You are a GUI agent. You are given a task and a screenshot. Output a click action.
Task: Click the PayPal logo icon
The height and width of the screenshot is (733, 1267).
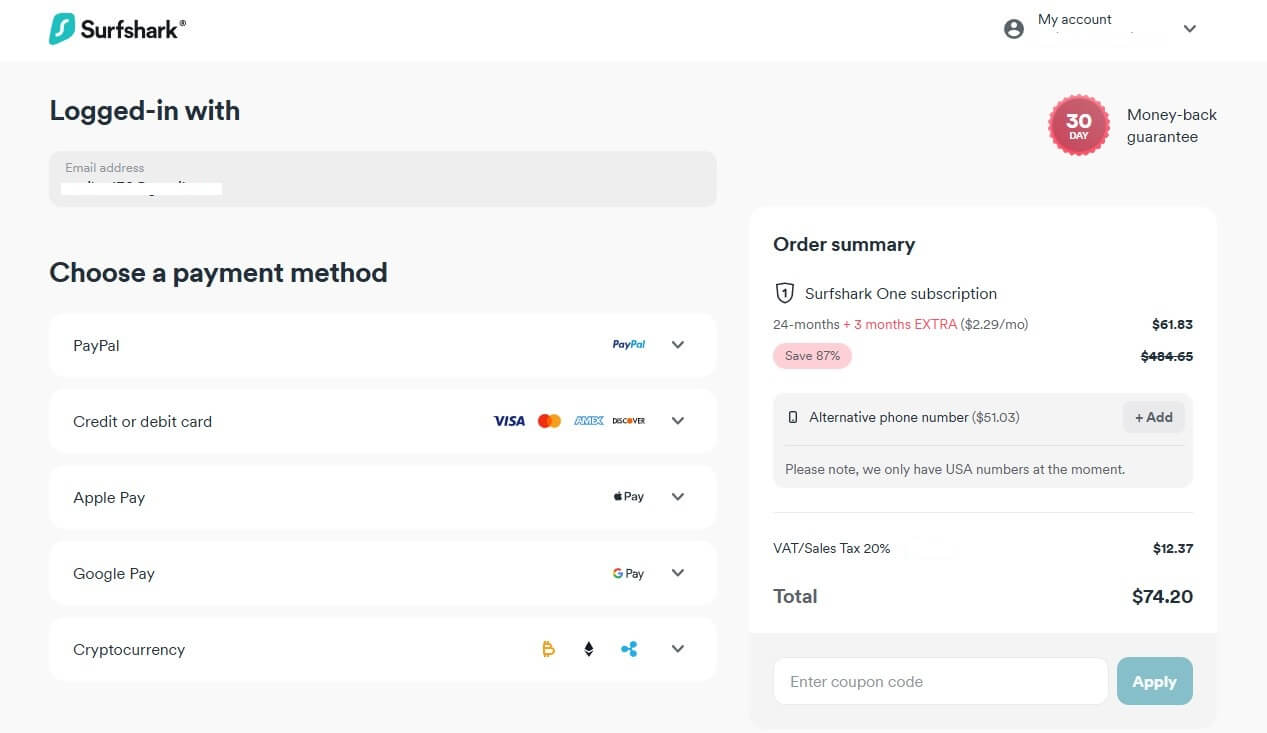628,344
